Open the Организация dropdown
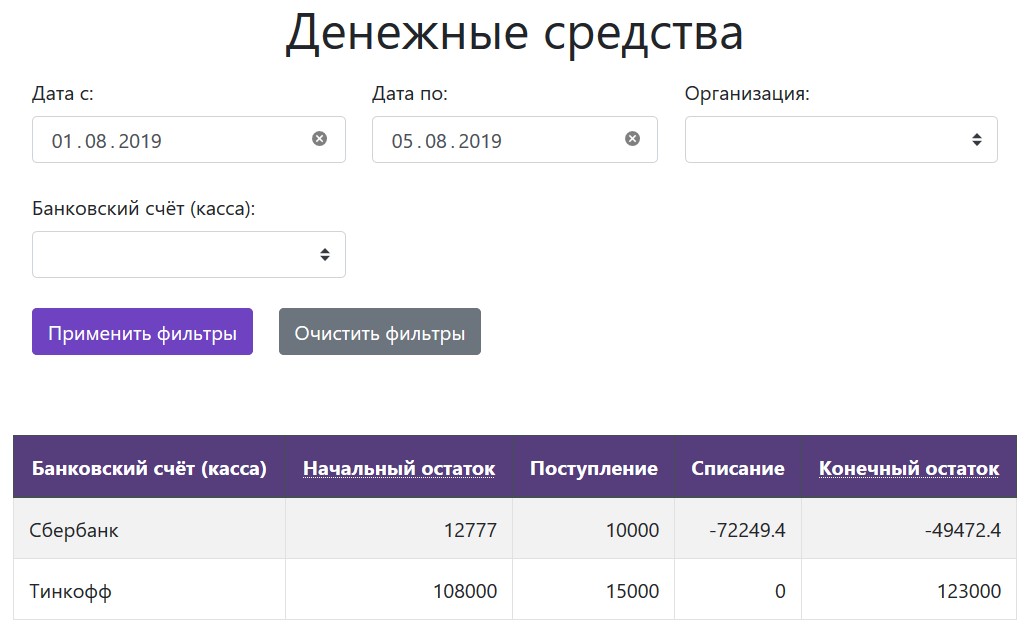Viewport: 1030px width, 635px height. (x=840, y=140)
